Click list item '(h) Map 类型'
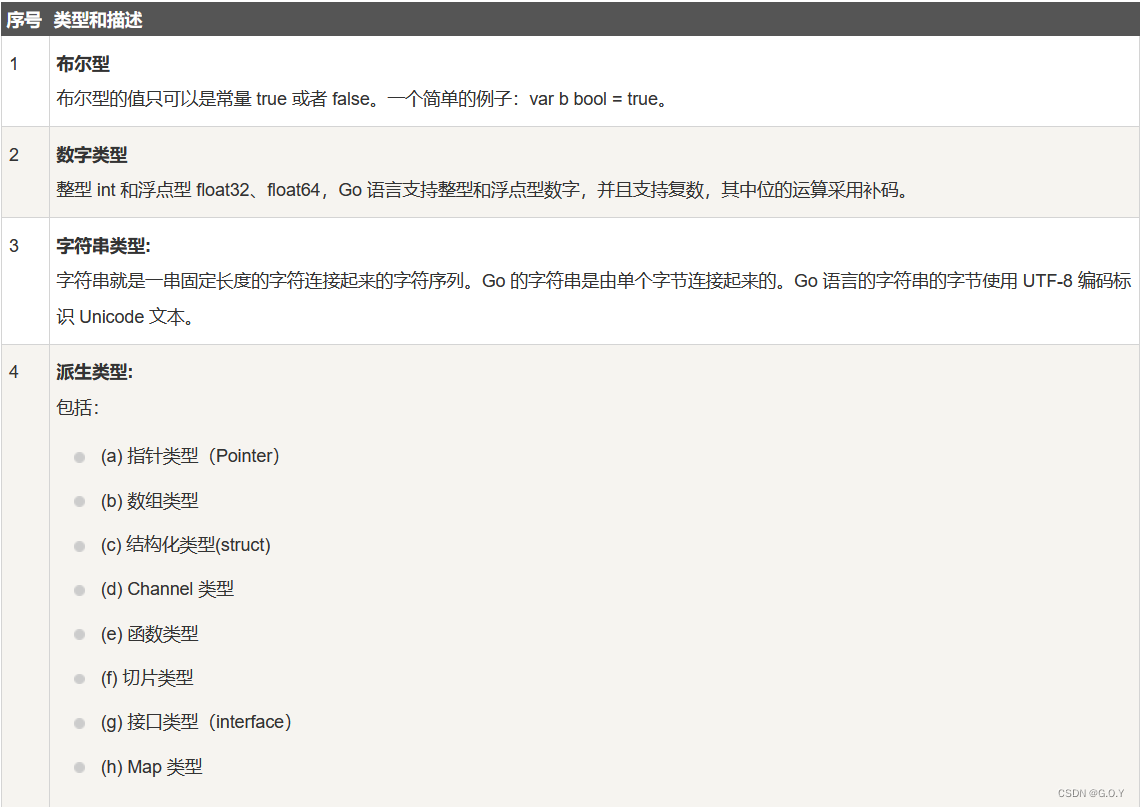 (x=151, y=767)
